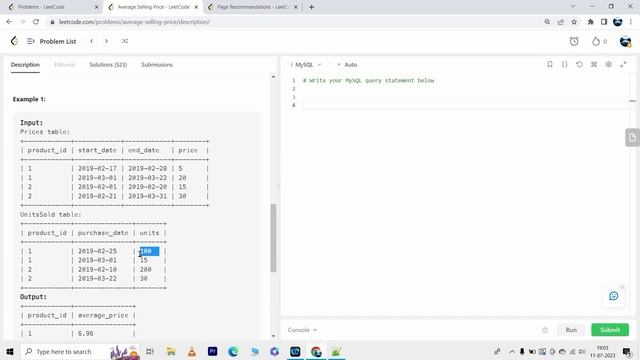Open the Solutions (523) tab
Viewport: 640px width, 360px height.
click(x=108, y=64)
